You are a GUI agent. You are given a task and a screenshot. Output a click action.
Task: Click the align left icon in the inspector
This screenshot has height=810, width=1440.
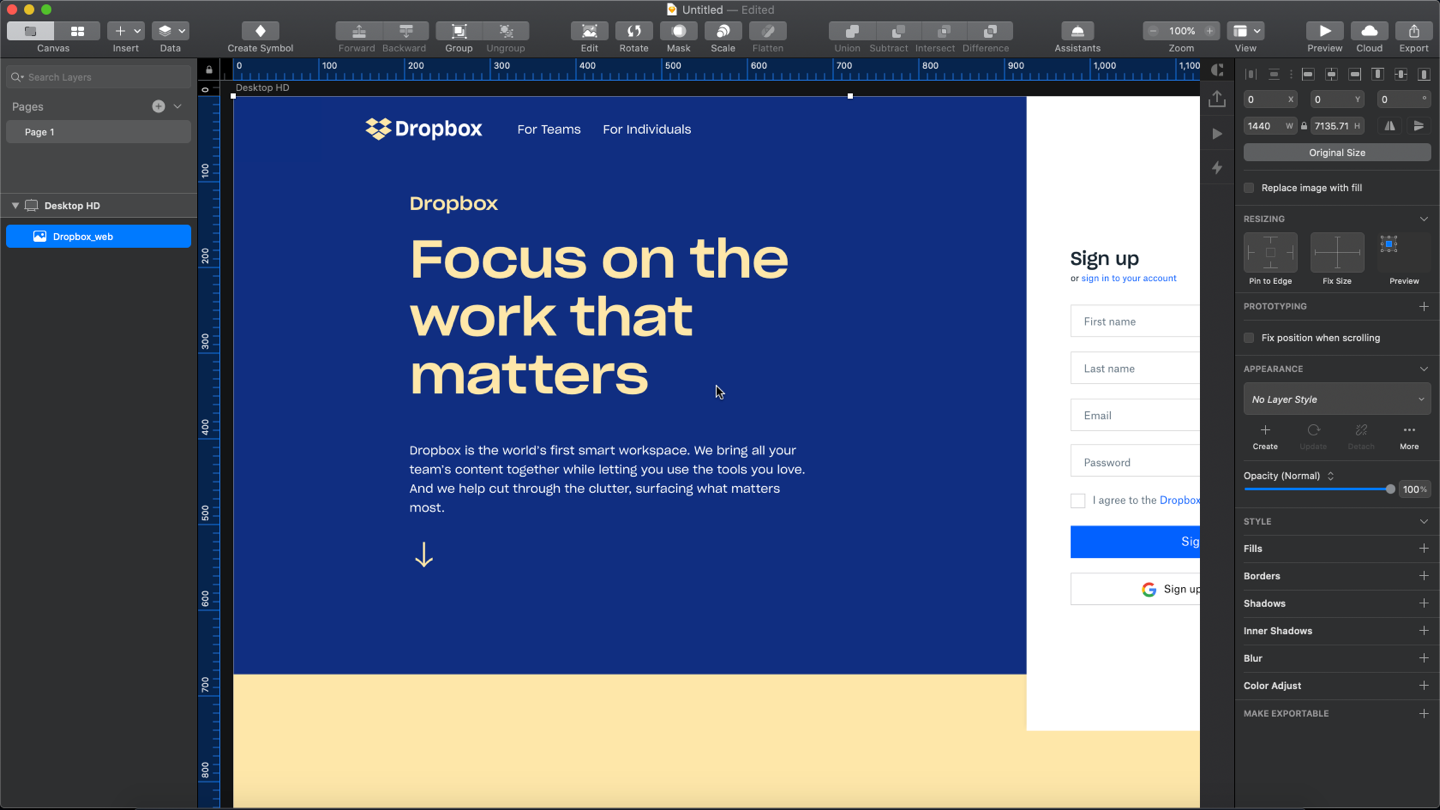click(1307, 74)
